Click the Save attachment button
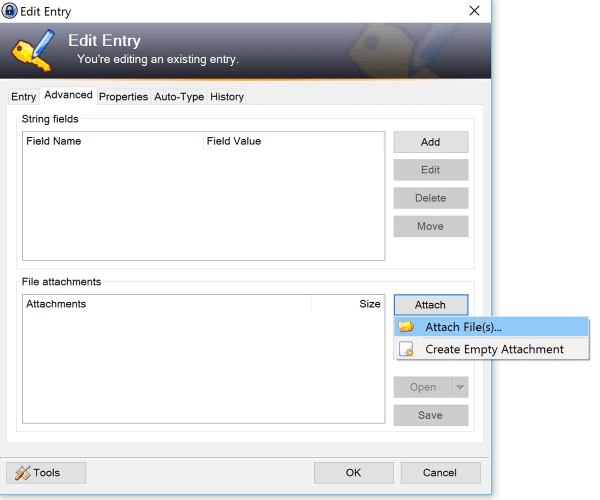 click(431, 415)
